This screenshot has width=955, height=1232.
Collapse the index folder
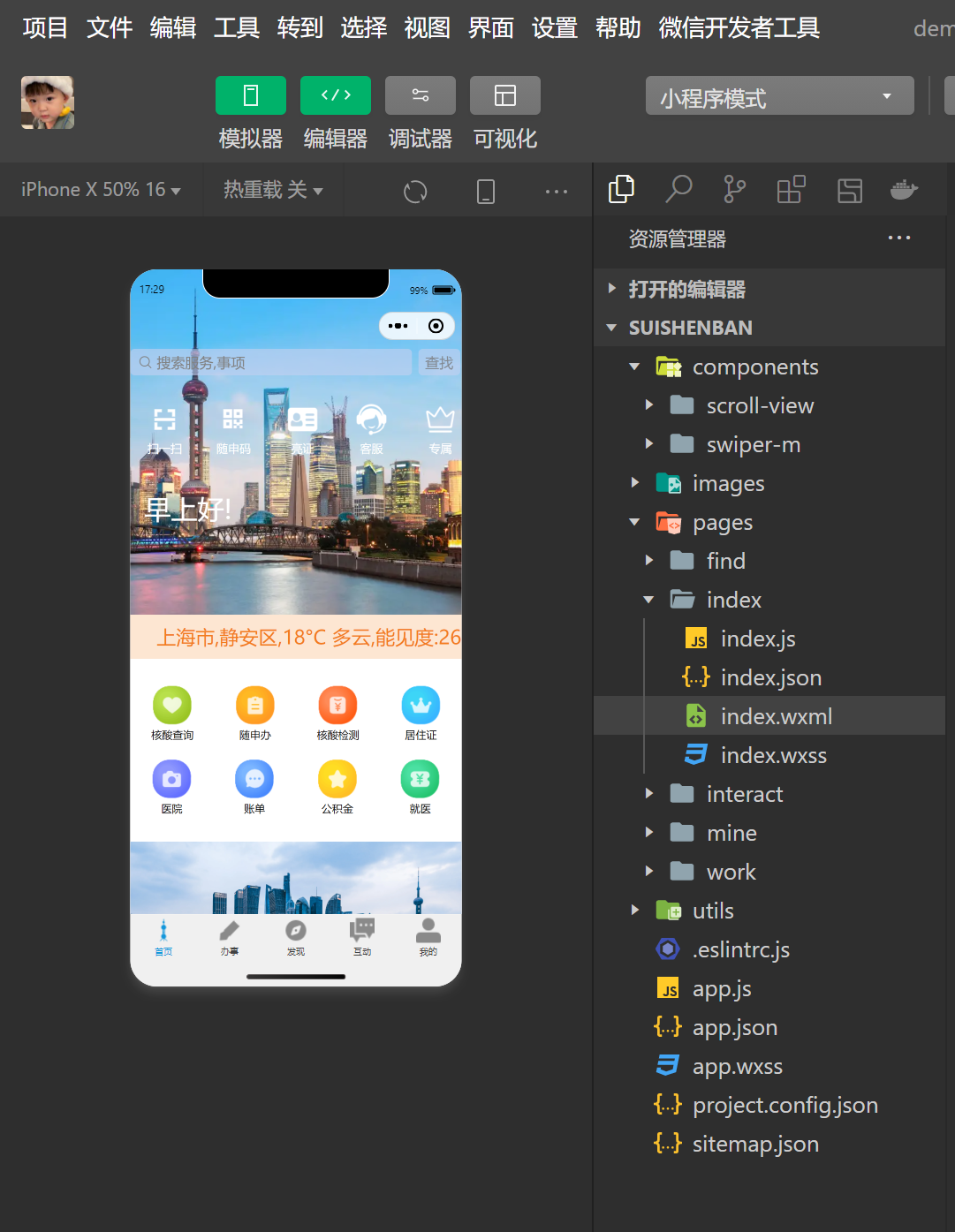pos(769,600)
